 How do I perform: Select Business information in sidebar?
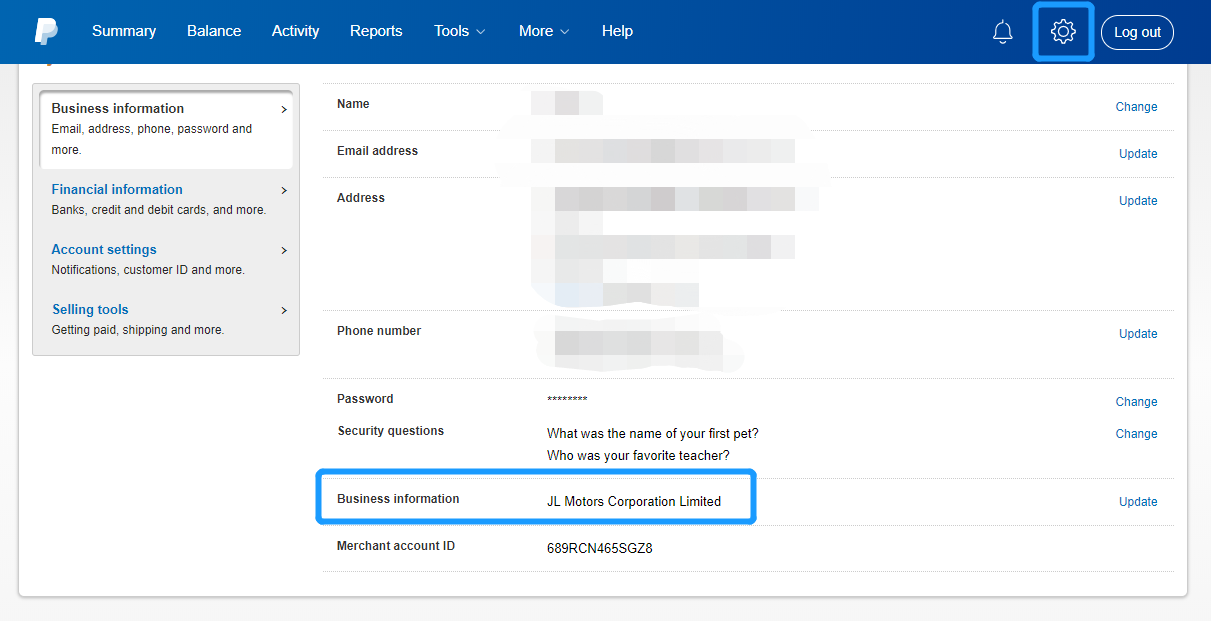click(x=118, y=108)
